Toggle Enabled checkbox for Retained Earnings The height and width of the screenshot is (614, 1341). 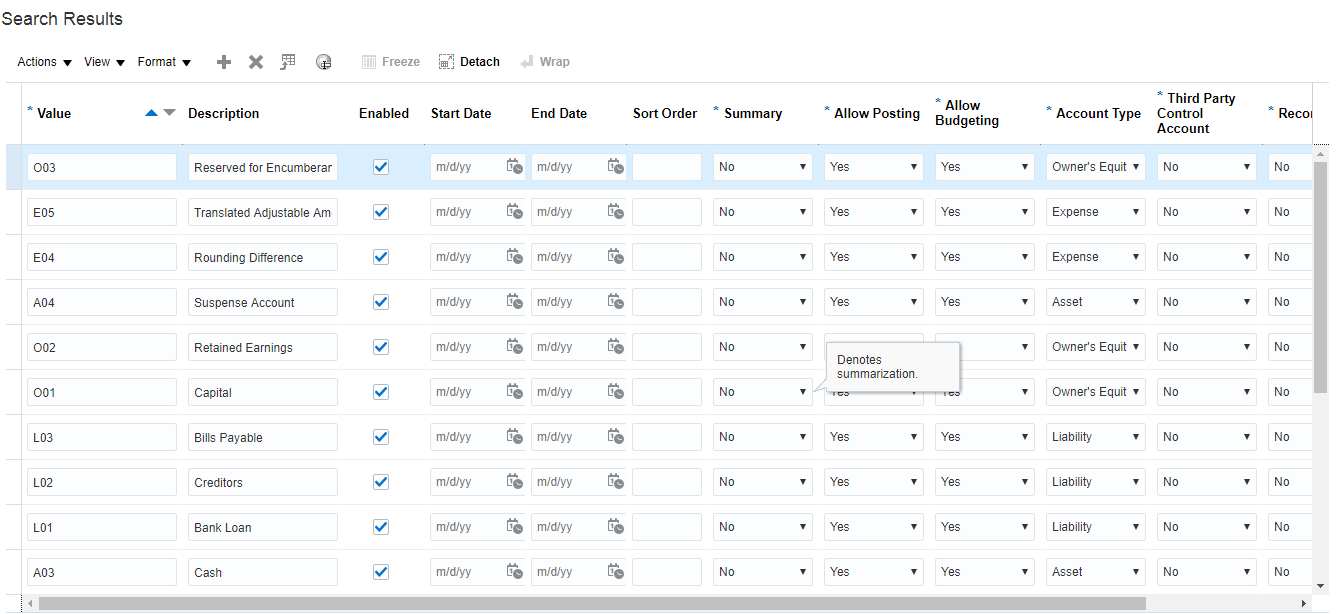coord(381,347)
